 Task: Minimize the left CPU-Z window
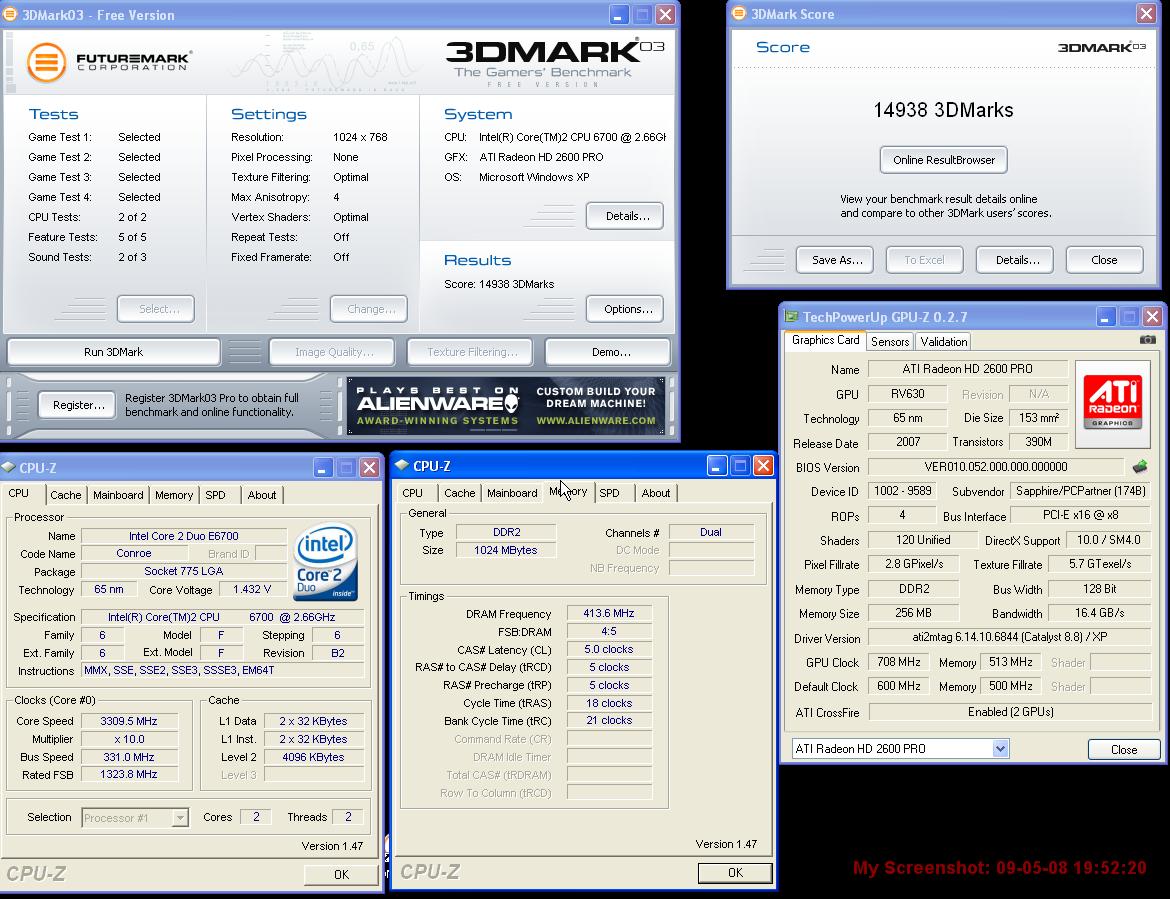click(322, 468)
